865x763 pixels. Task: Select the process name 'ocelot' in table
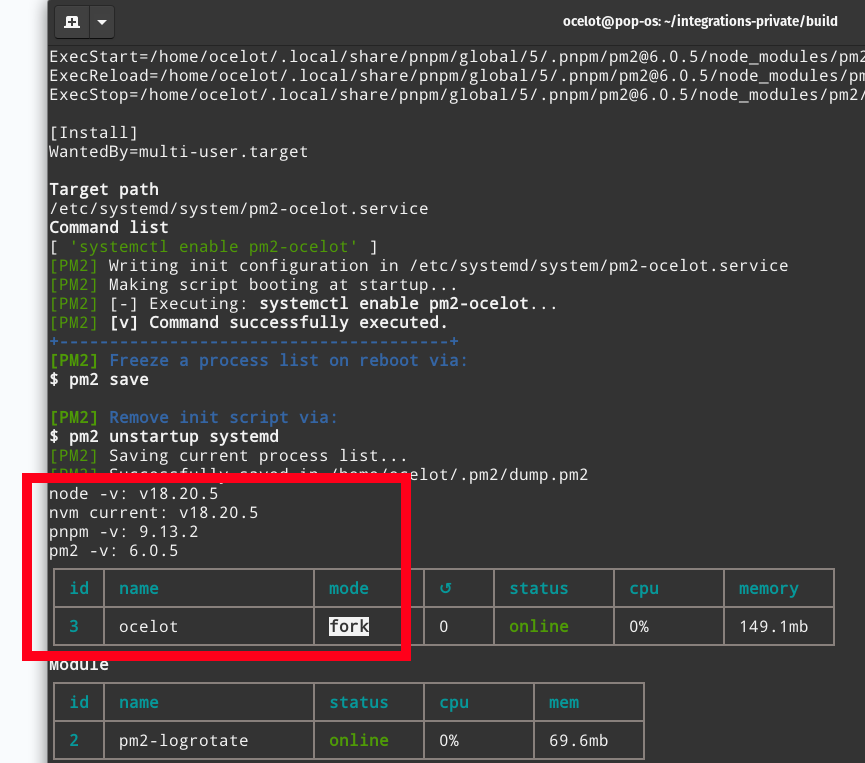148,626
